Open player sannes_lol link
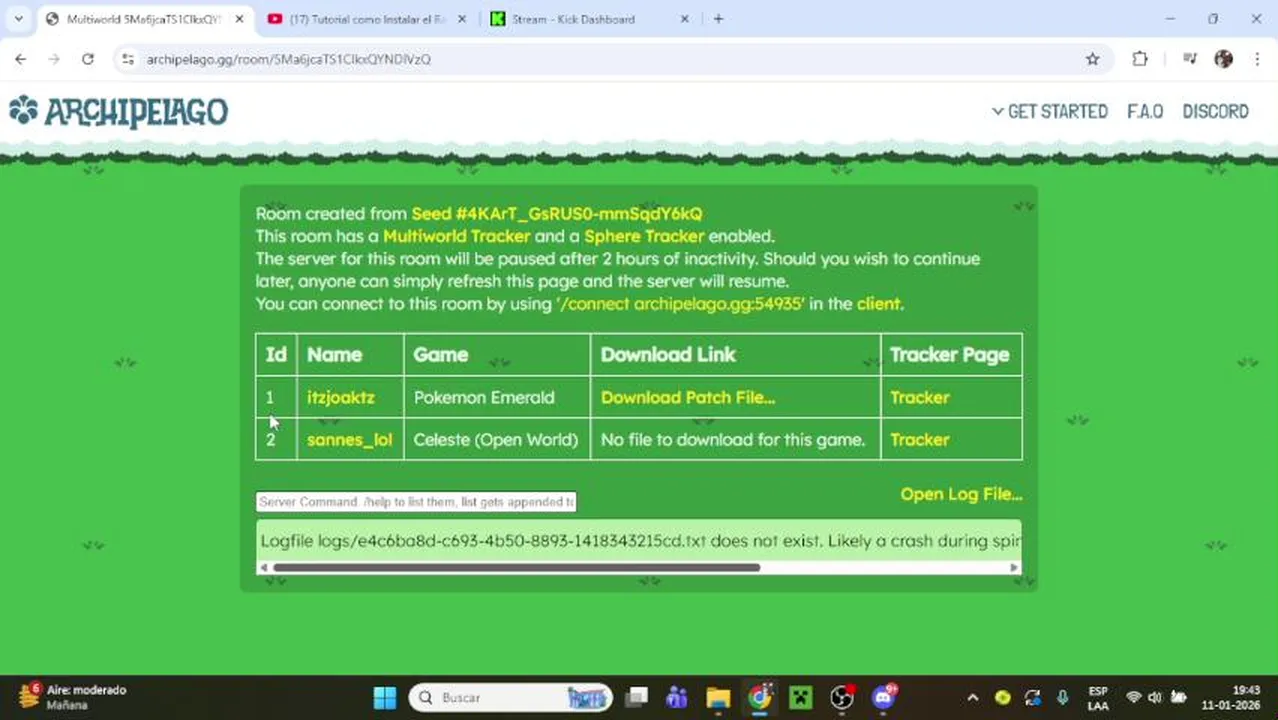 [x=349, y=439]
